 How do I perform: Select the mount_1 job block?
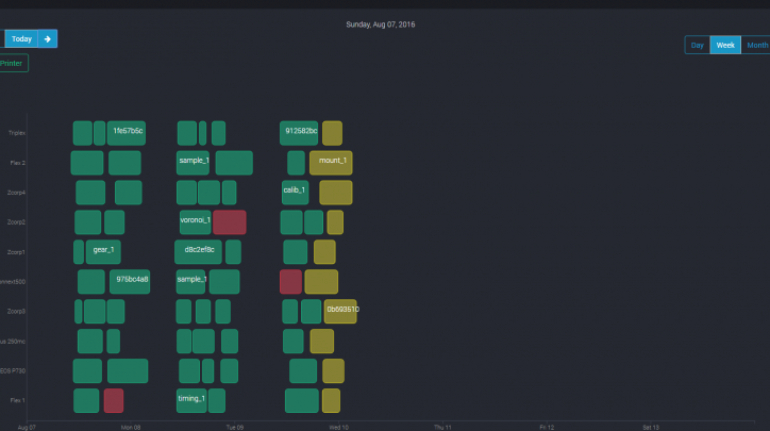click(331, 163)
